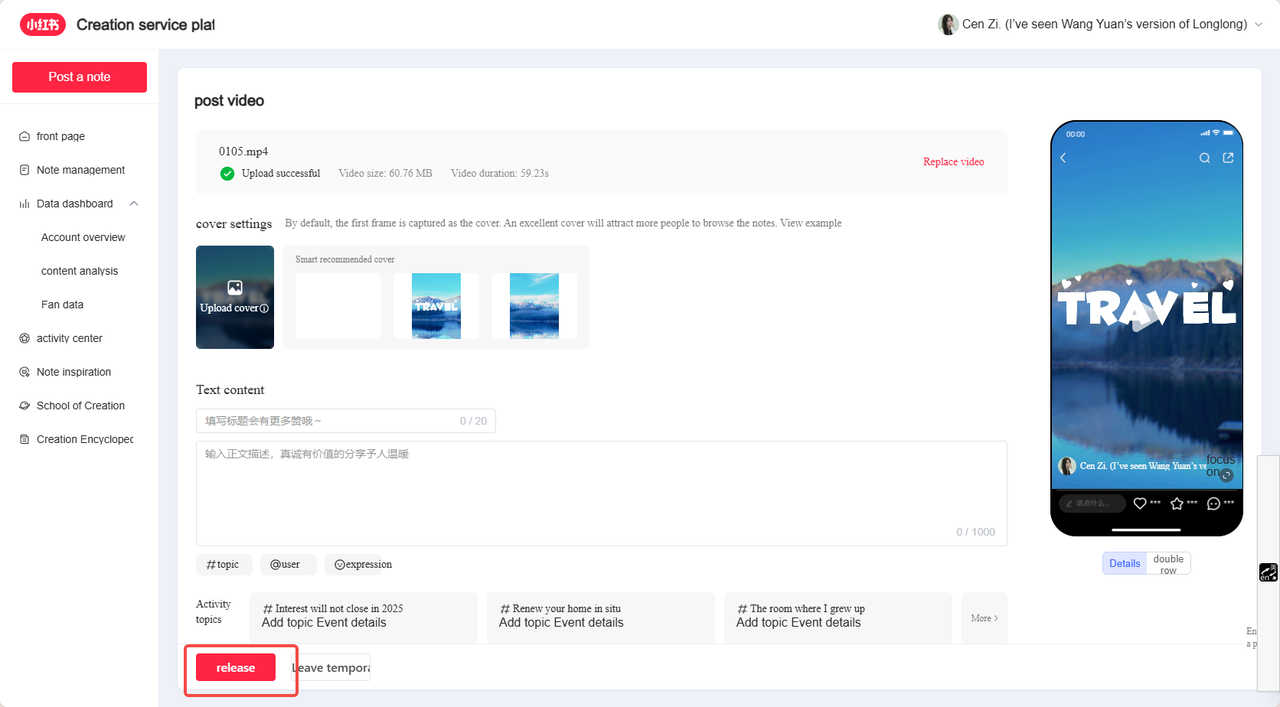Image resolution: width=1280 pixels, height=707 pixels.
Task: Click the body description text area
Action: (601, 493)
